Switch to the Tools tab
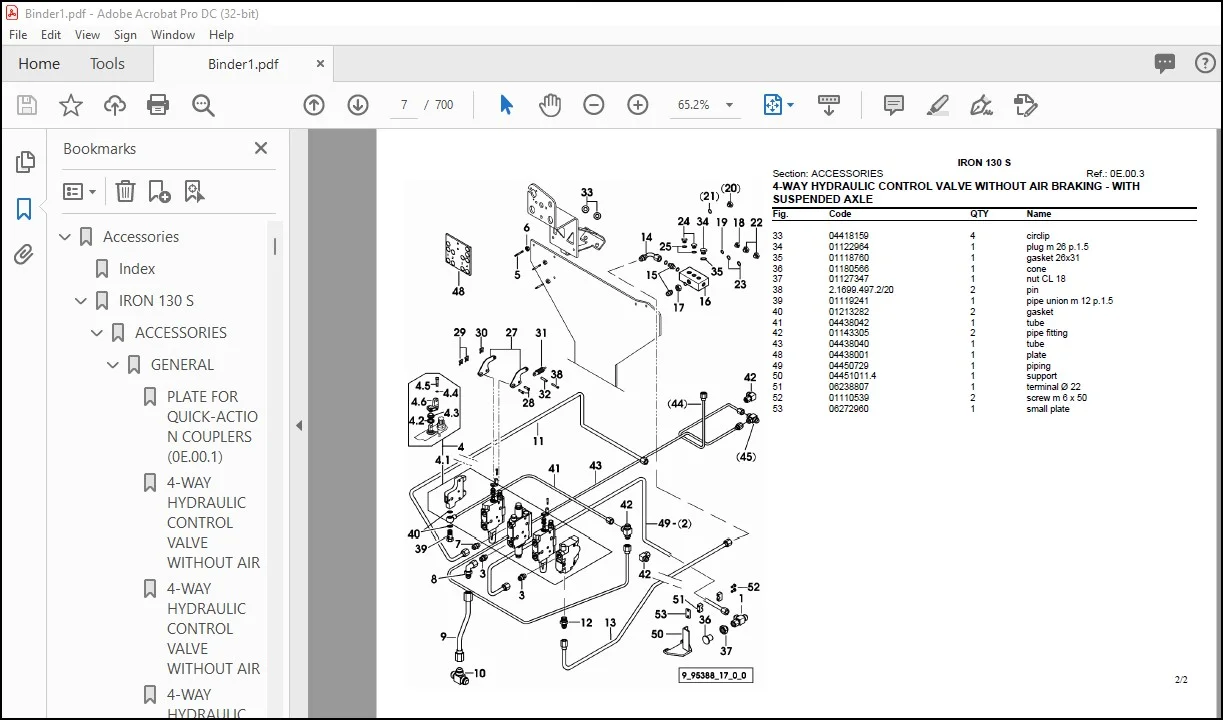Screen dimensions: 1223x720 [107, 64]
